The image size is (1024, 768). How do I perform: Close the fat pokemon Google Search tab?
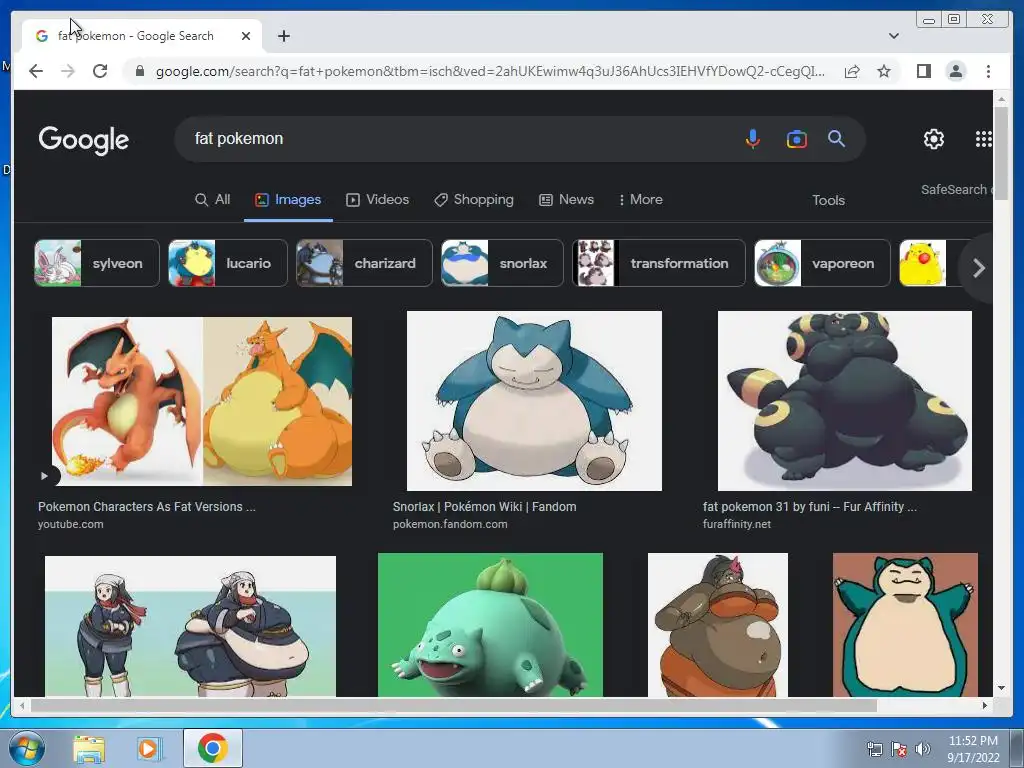(x=246, y=36)
